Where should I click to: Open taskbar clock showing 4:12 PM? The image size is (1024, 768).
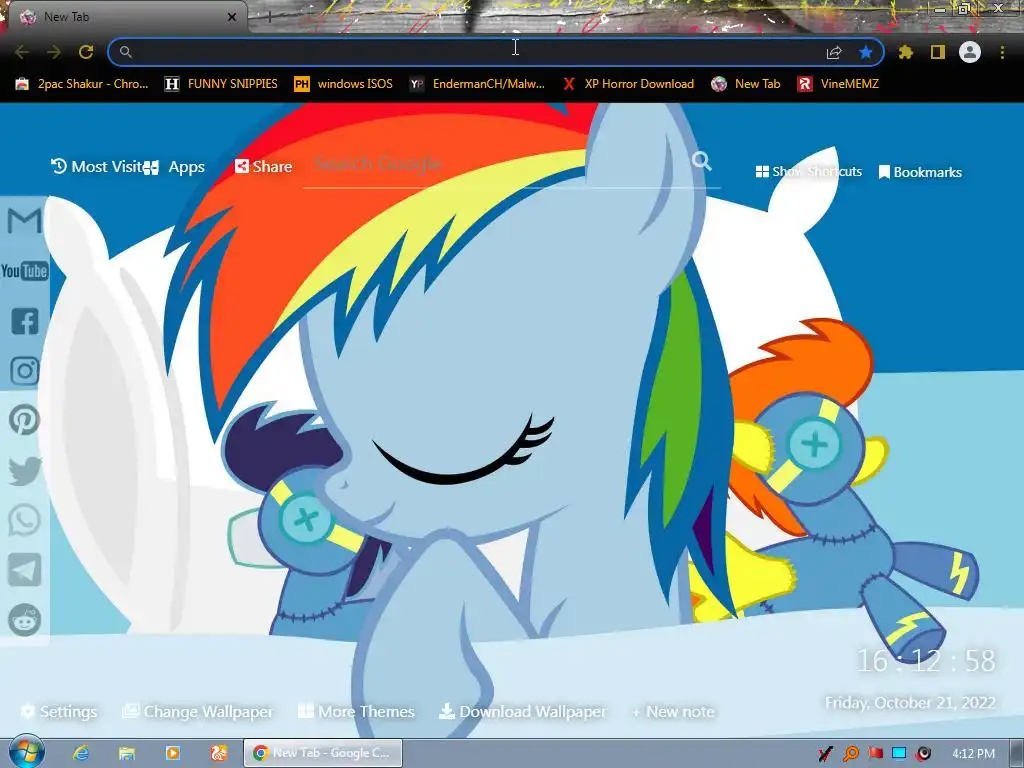coord(973,754)
